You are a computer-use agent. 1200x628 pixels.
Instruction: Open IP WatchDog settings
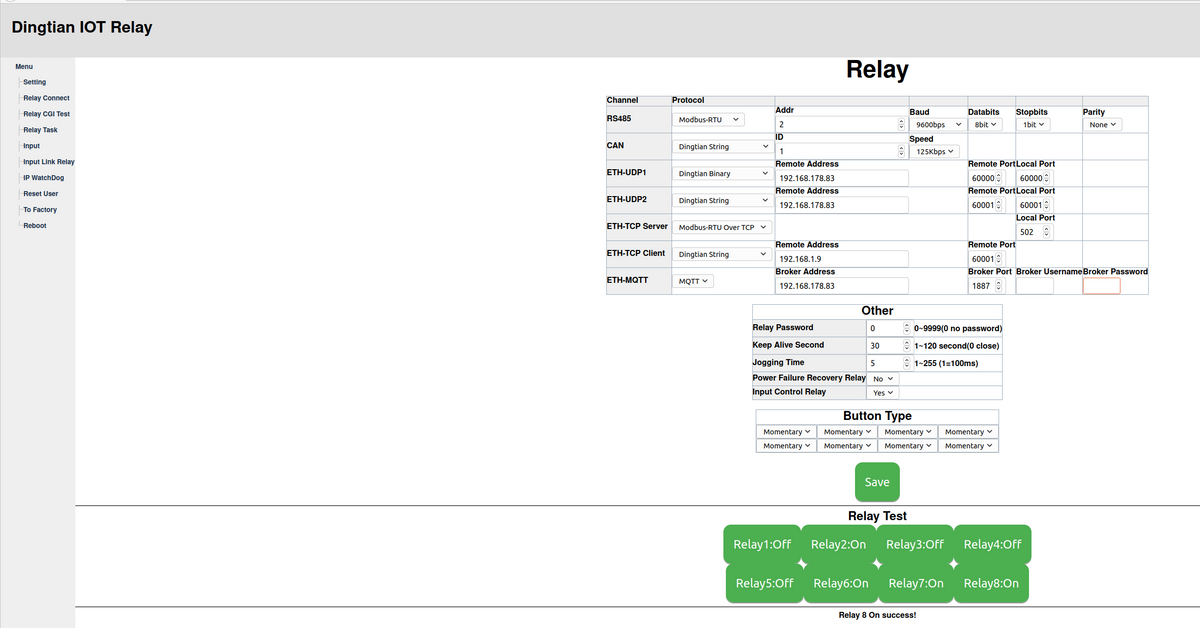tap(42, 178)
